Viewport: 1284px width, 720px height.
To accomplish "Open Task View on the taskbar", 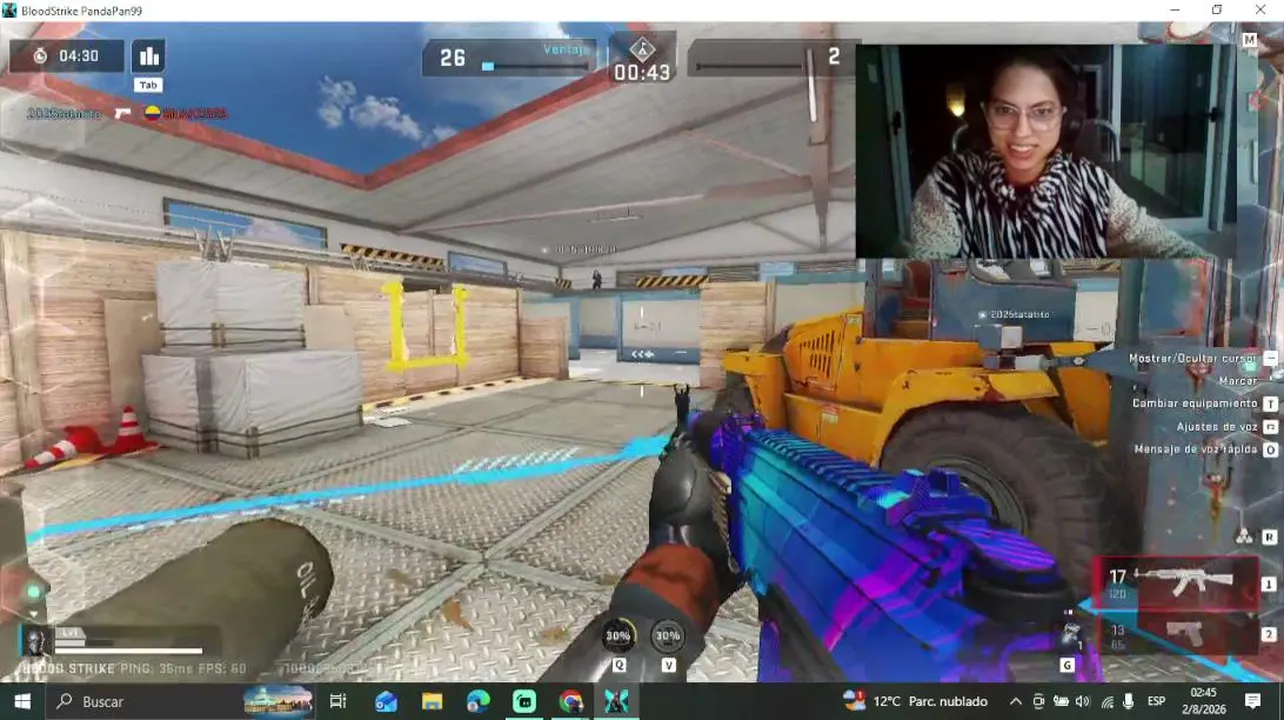I will tap(338, 701).
